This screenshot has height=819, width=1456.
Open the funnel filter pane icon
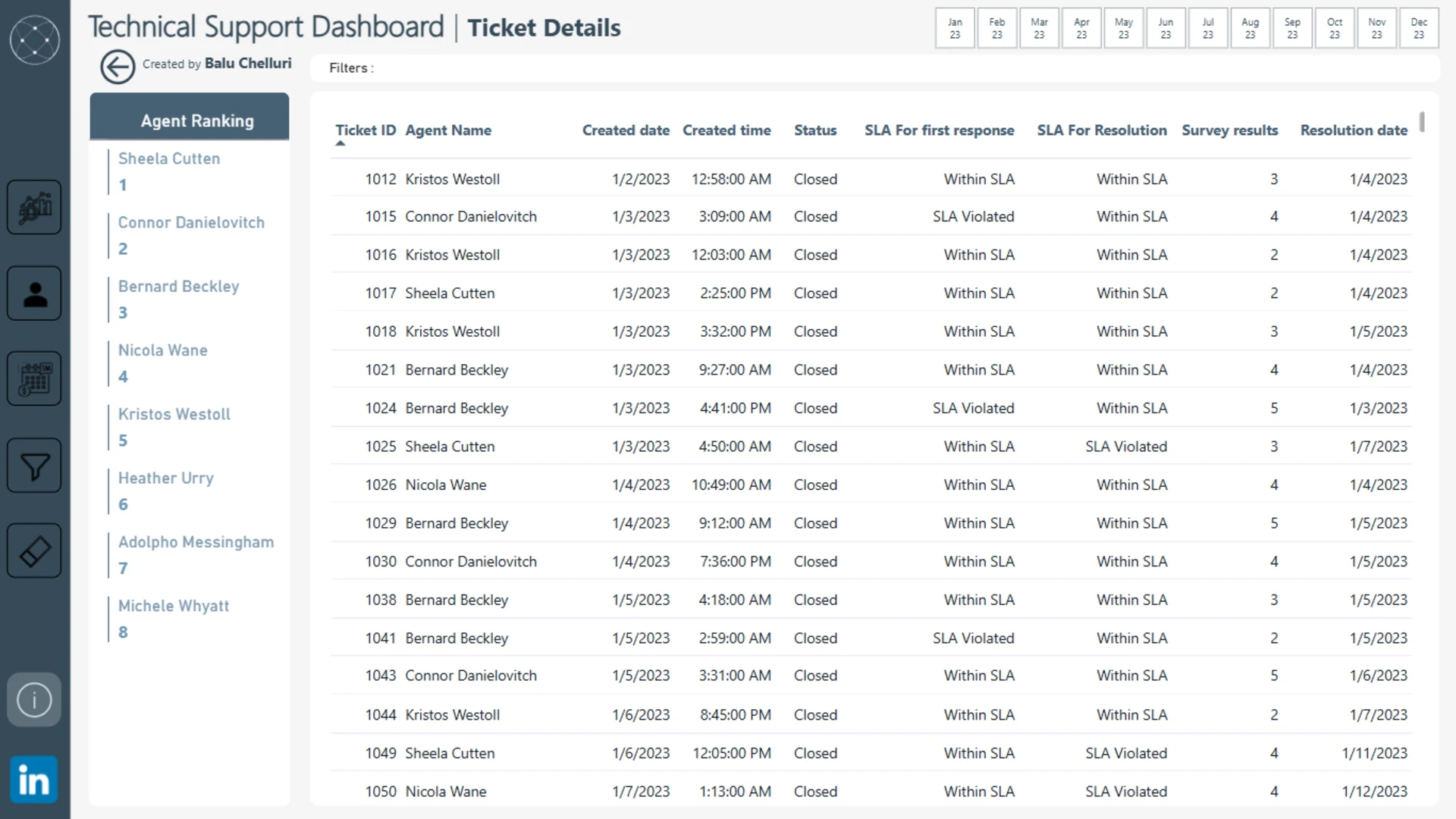(x=35, y=466)
